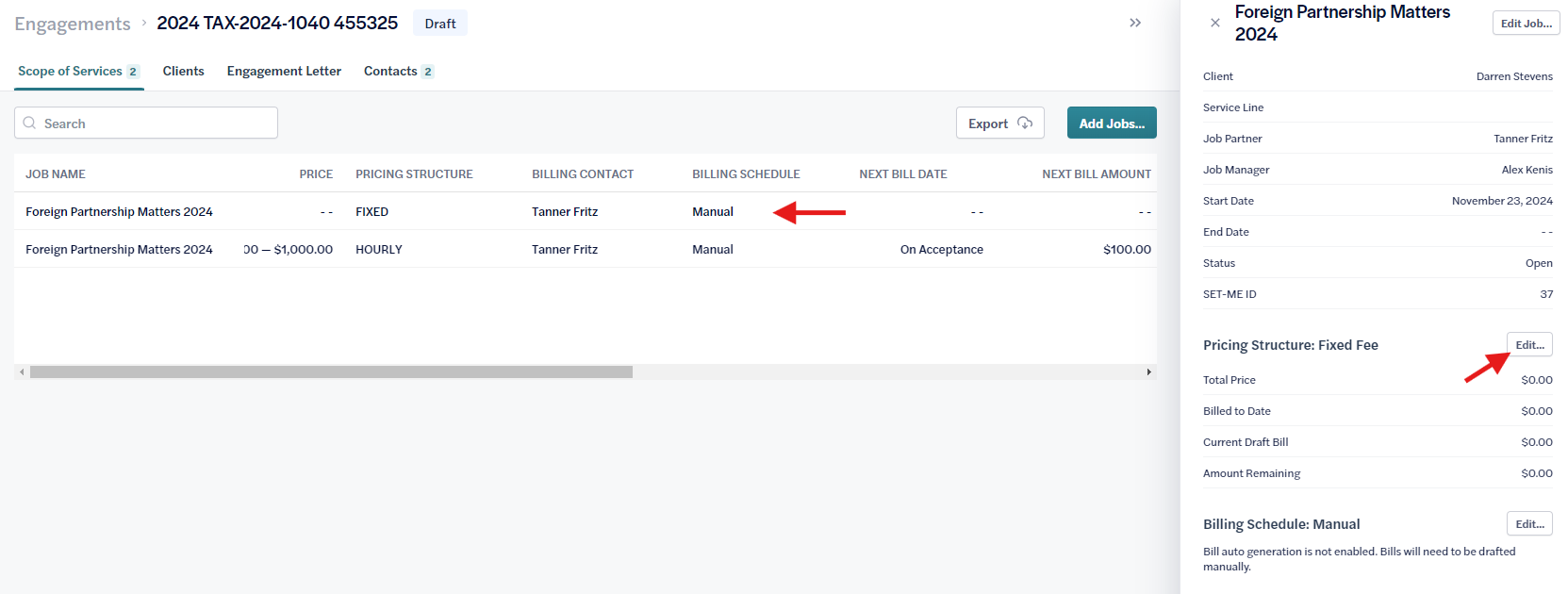Click the Open status value
Screen dimensions: 1568x594
pyautogui.click(x=1539, y=263)
